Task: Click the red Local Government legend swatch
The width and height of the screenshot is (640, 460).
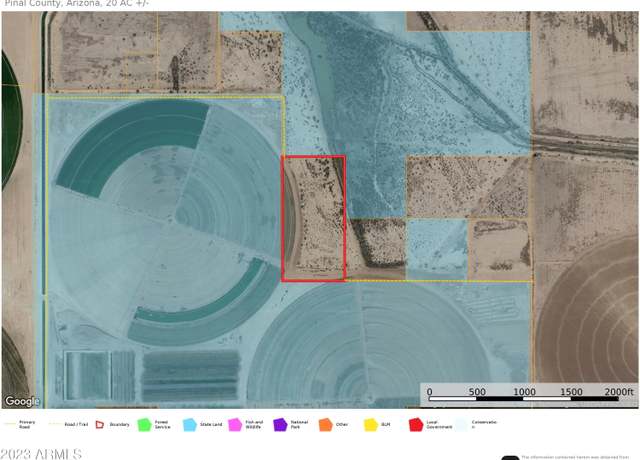Action: tap(416, 424)
